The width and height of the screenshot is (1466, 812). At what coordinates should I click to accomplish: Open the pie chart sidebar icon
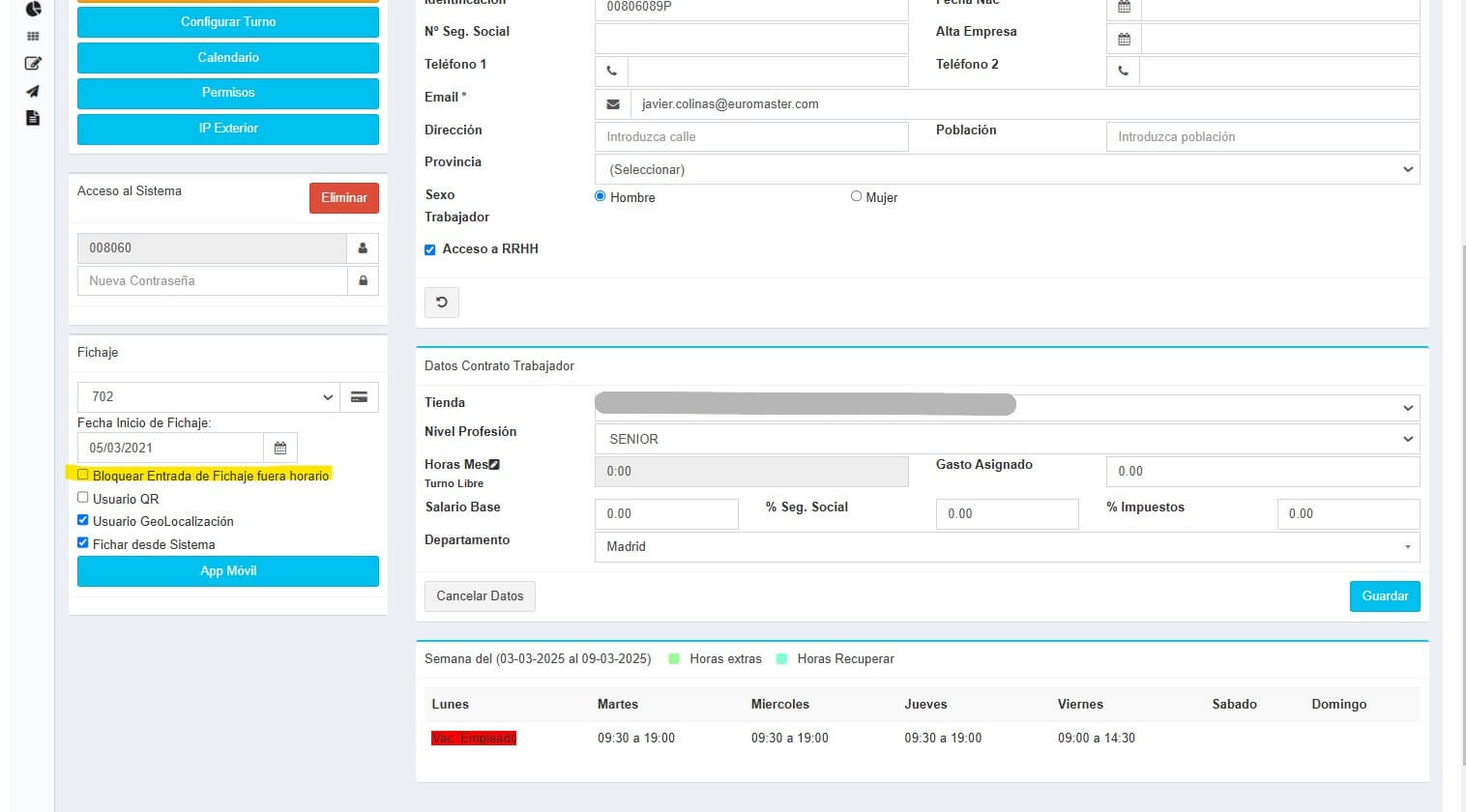(x=33, y=10)
